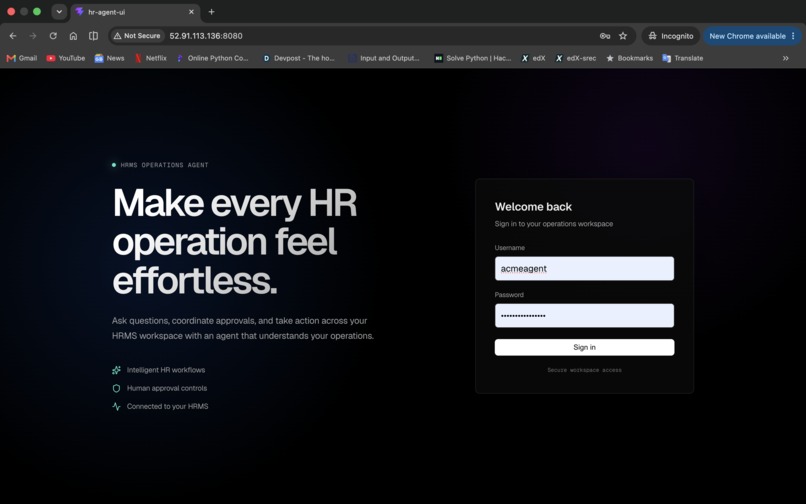806x504 pixels.
Task: Click the Welcome back heading
Action: coord(533,207)
